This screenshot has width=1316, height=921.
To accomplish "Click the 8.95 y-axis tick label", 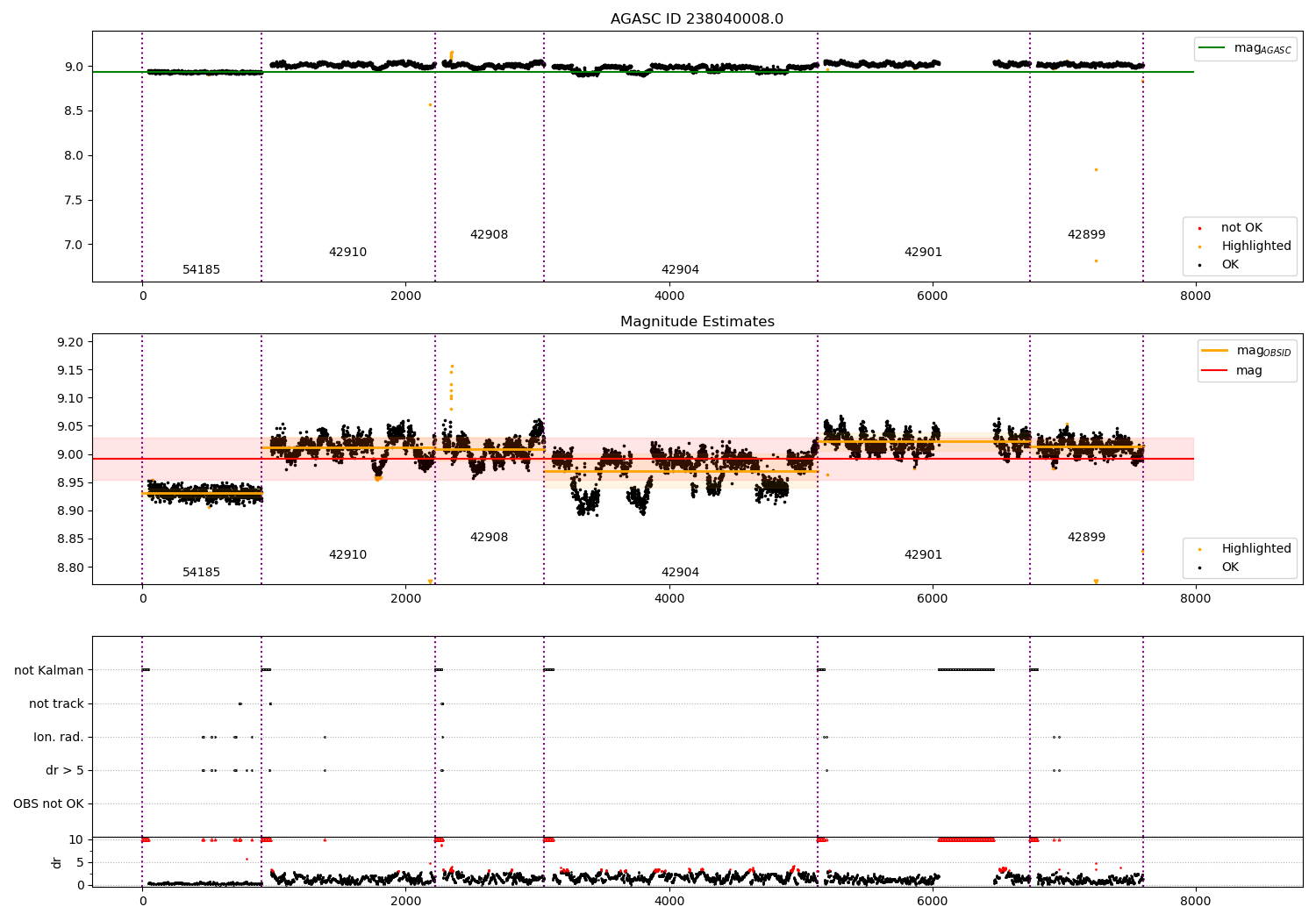I will [70, 483].
